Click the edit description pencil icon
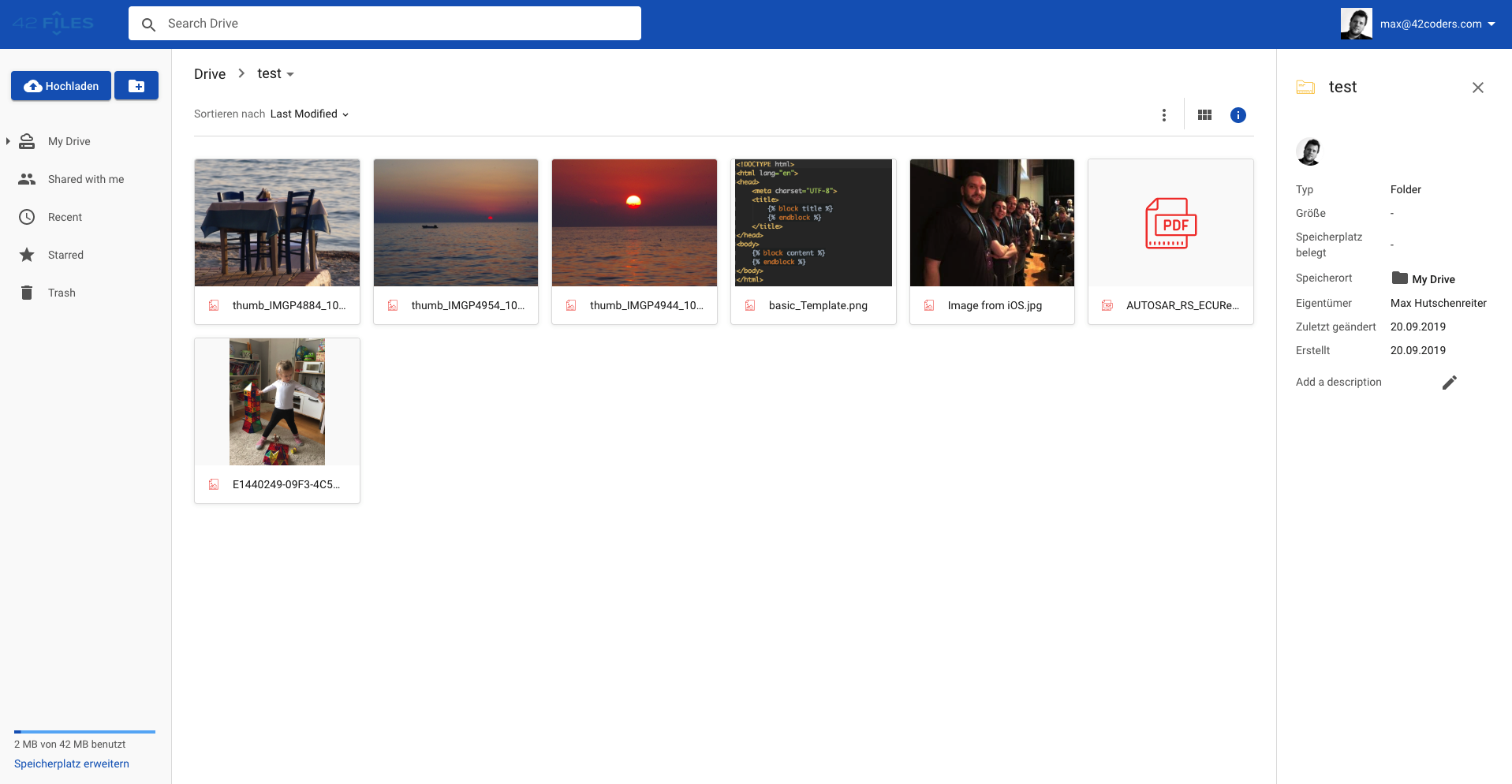The width and height of the screenshot is (1512, 784). pyautogui.click(x=1450, y=383)
